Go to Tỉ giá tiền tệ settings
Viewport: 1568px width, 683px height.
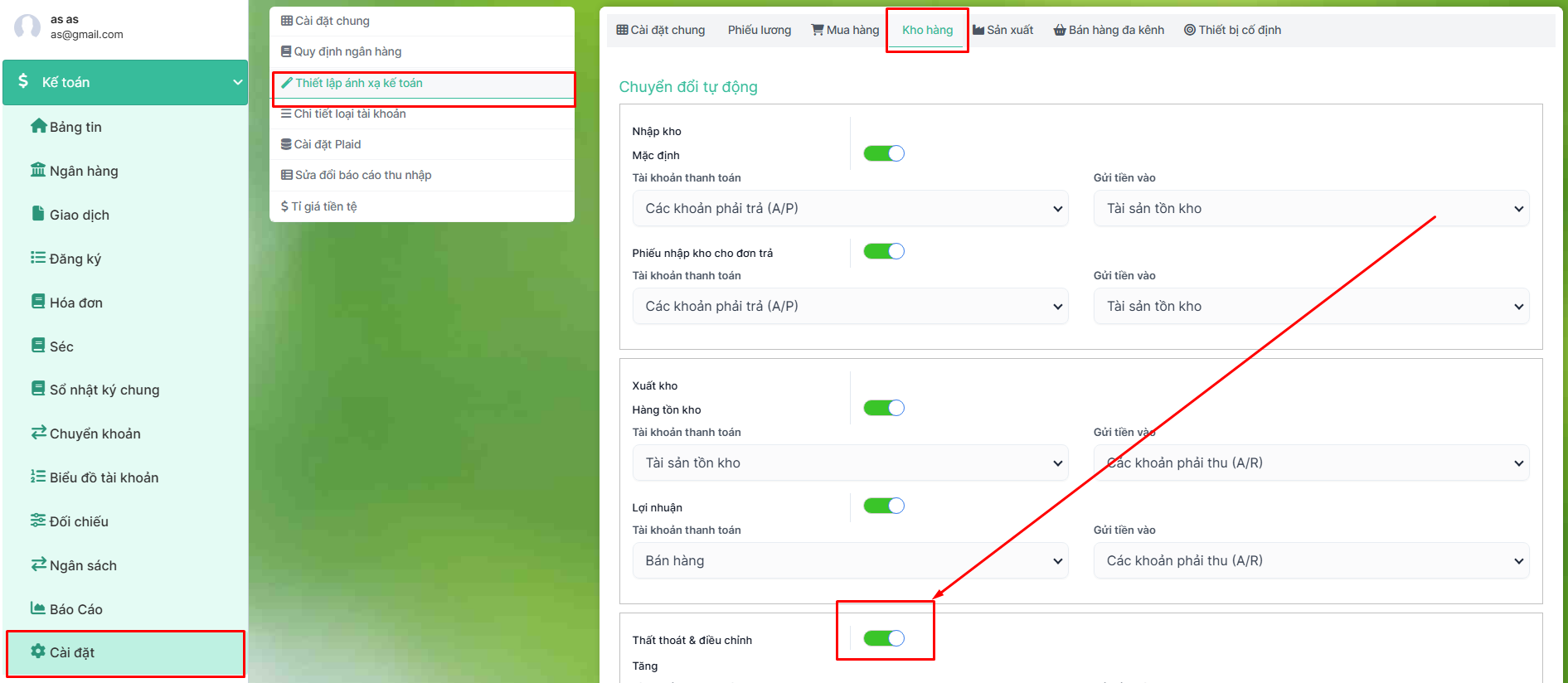(x=323, y=206)
